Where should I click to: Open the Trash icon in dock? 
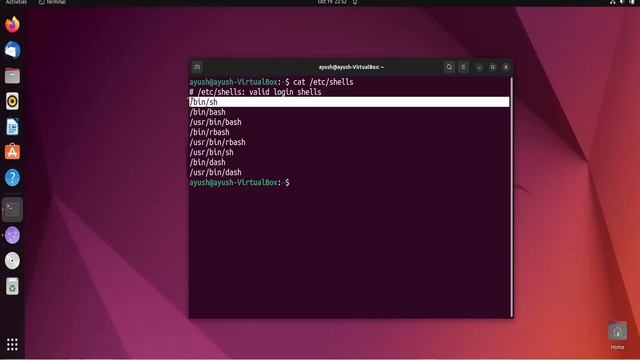coord(12,286)
